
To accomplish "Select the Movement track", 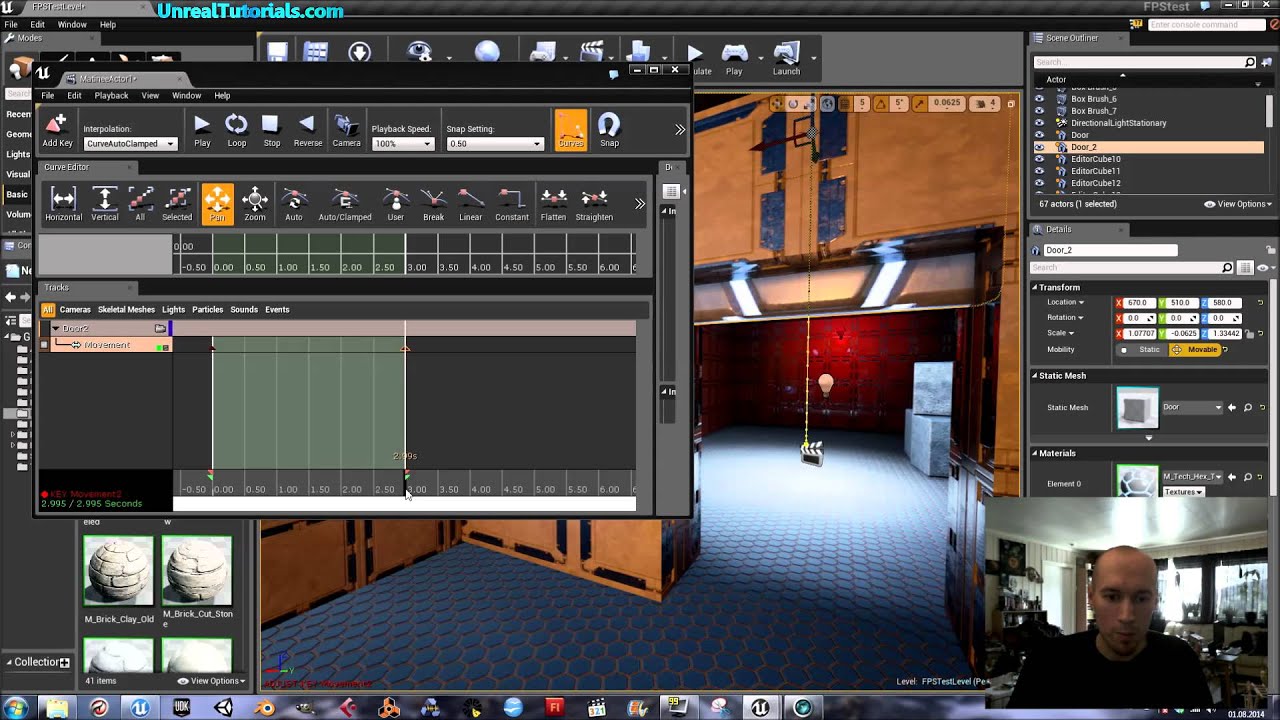I will tap(107, 345).
